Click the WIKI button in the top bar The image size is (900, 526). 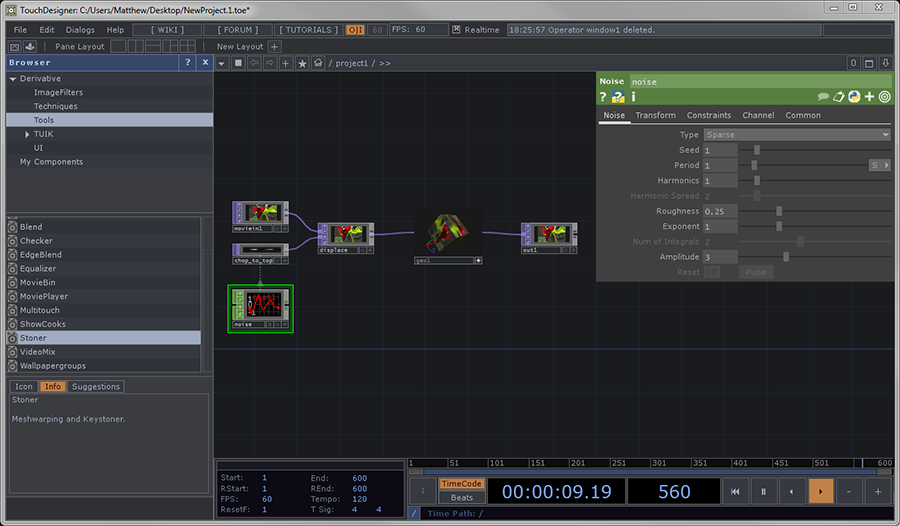[167, 30]
